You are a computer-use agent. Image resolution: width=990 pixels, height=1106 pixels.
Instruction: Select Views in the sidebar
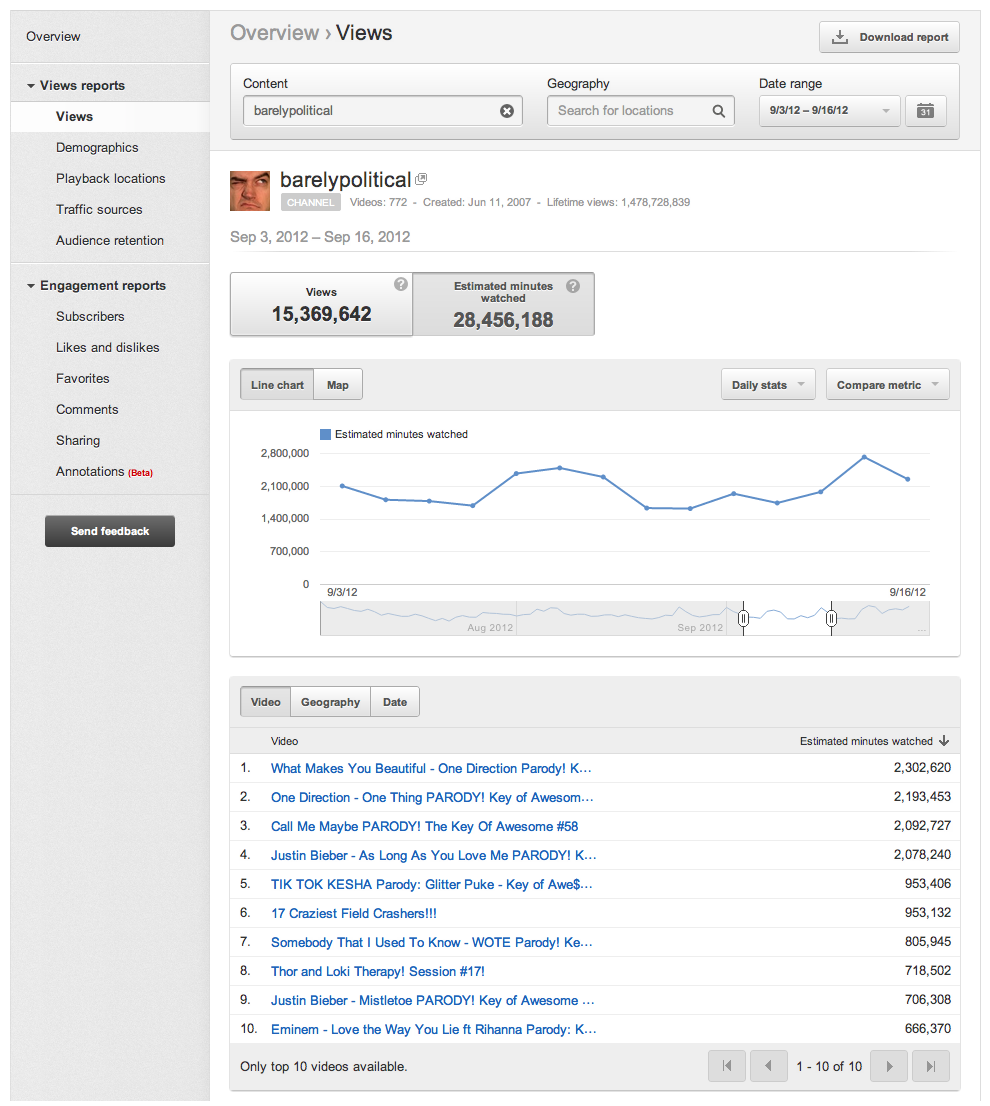tap(110, 116)
